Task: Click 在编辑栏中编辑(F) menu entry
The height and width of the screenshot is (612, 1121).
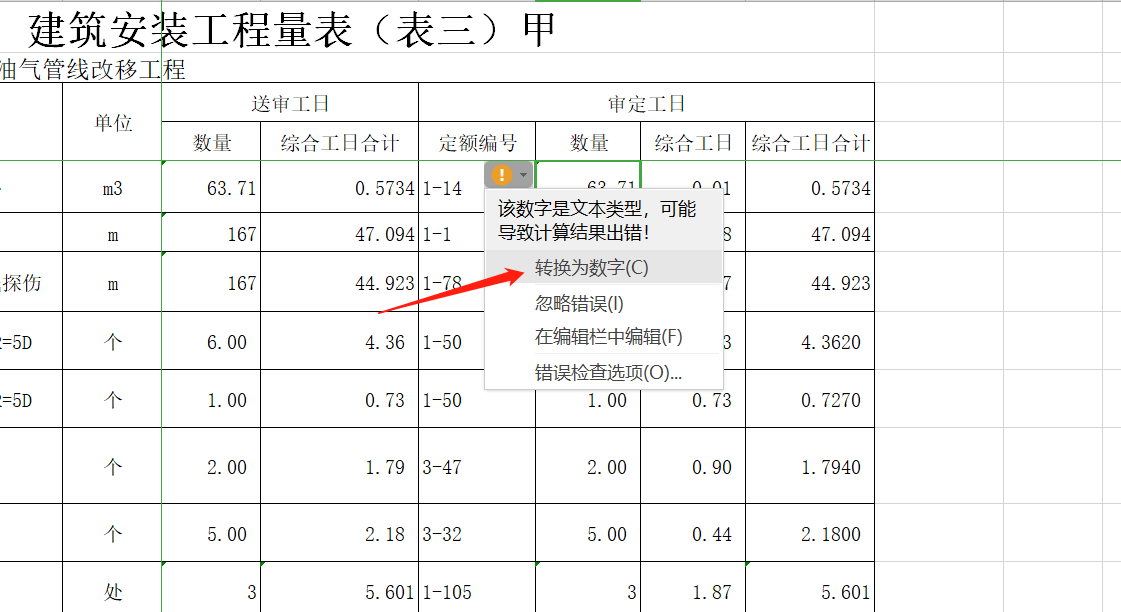Action: point(608,337)
